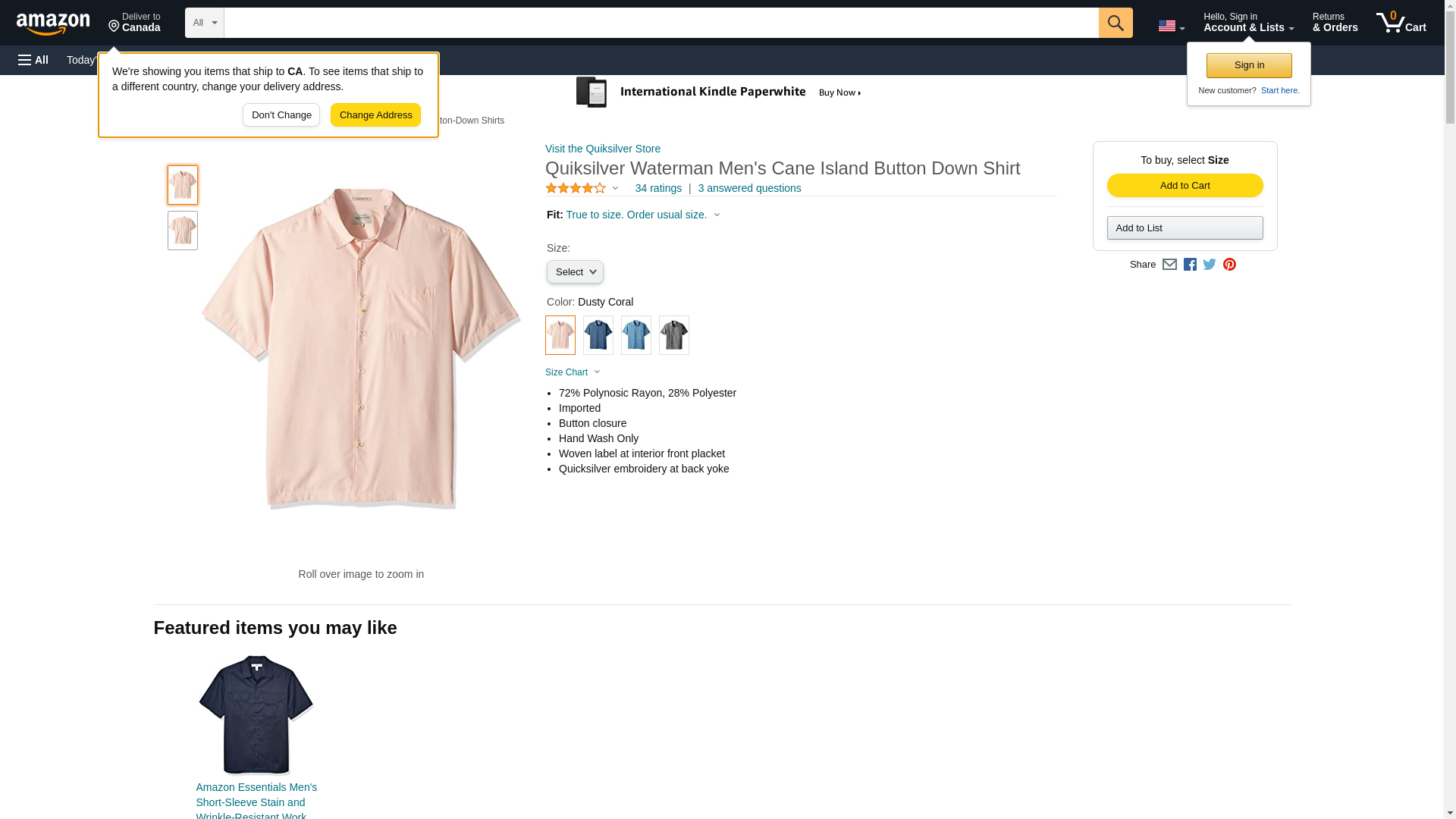Click the US flag language selector

click(1171, 26)
